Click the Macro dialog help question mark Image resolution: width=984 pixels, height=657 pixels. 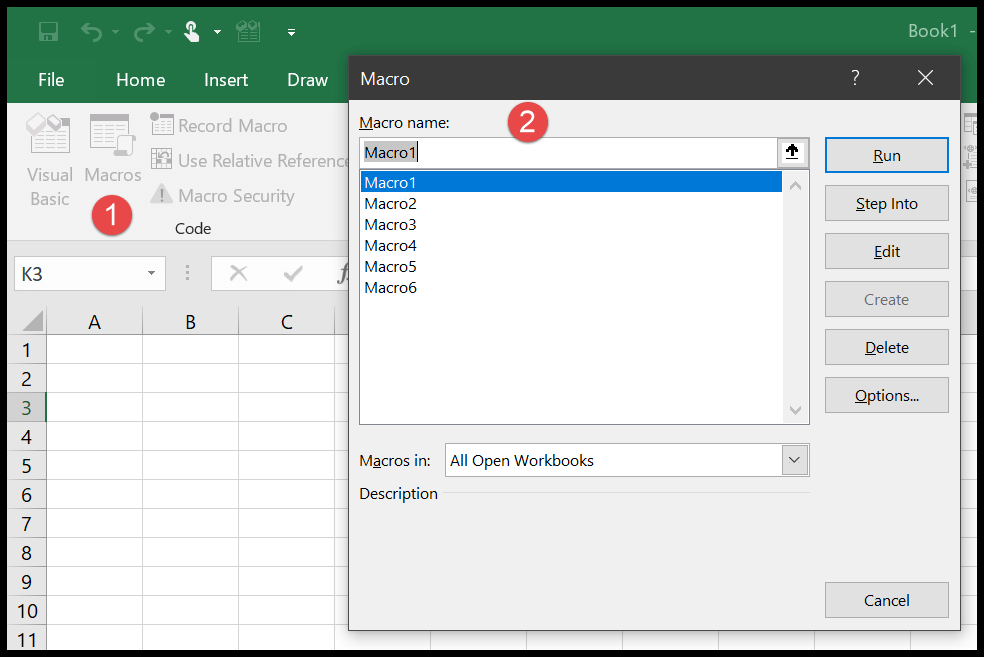[855, 78]
